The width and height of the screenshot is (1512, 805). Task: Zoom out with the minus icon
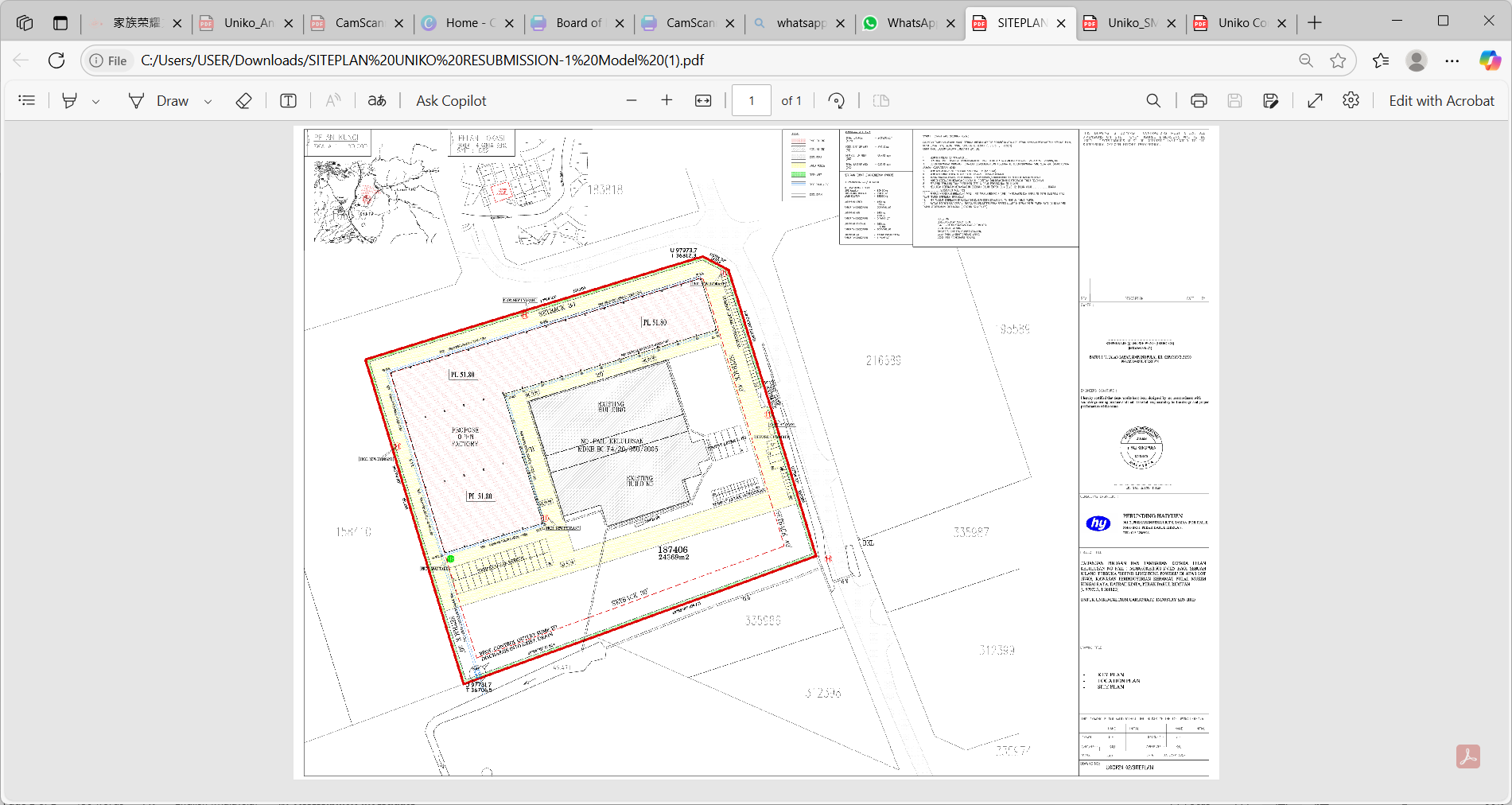(x=632, y=100)
